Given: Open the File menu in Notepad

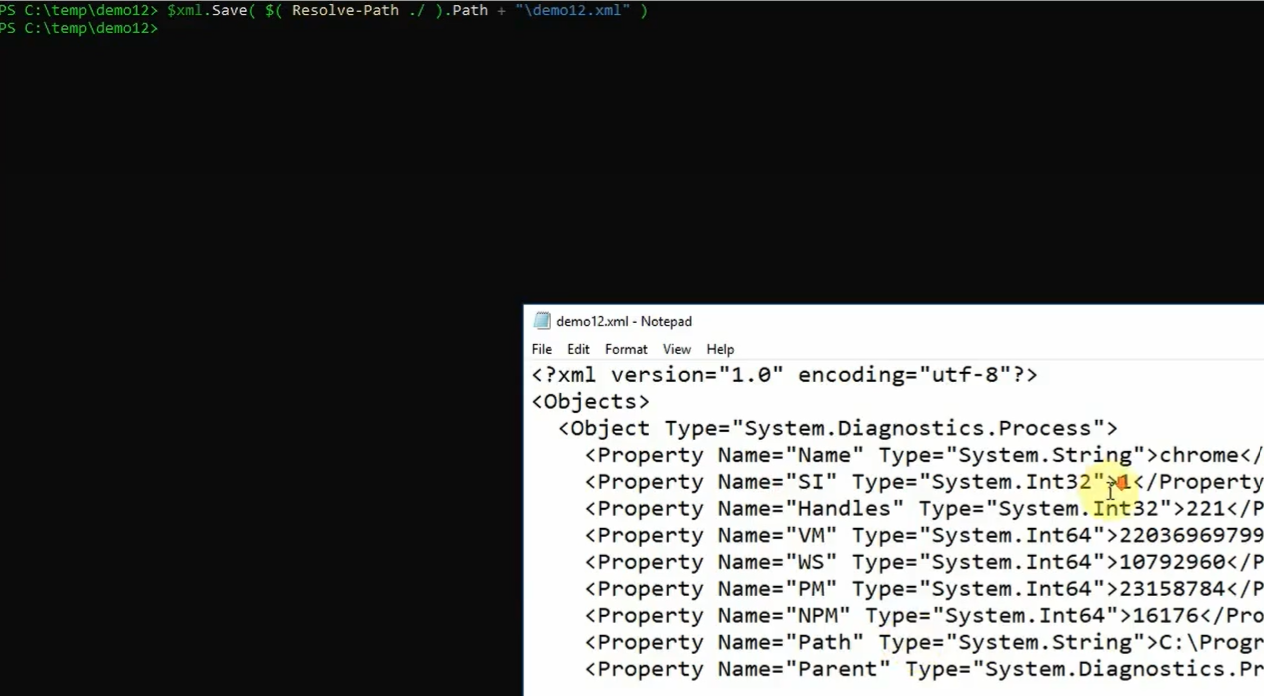Looking at the screenshot, I should (542, 349).
